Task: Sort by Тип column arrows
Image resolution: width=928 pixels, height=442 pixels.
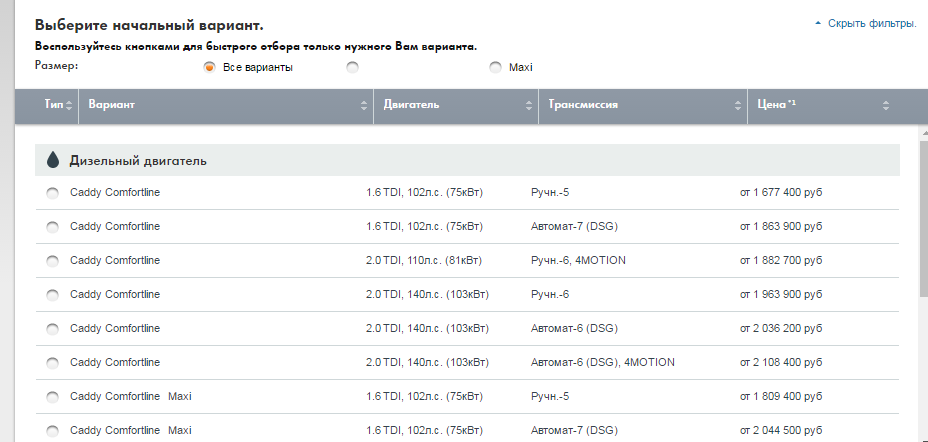Action: point(69,105)
